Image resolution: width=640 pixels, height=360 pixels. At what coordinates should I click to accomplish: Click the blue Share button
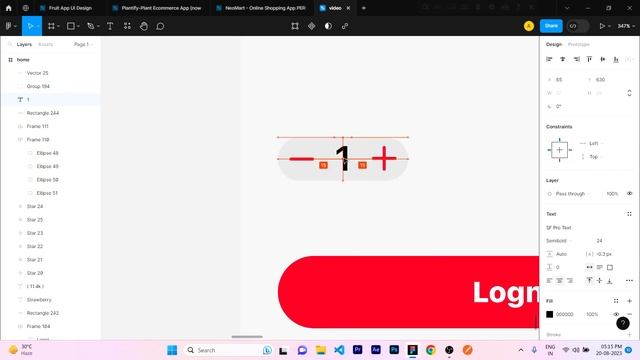coord(551,26)
